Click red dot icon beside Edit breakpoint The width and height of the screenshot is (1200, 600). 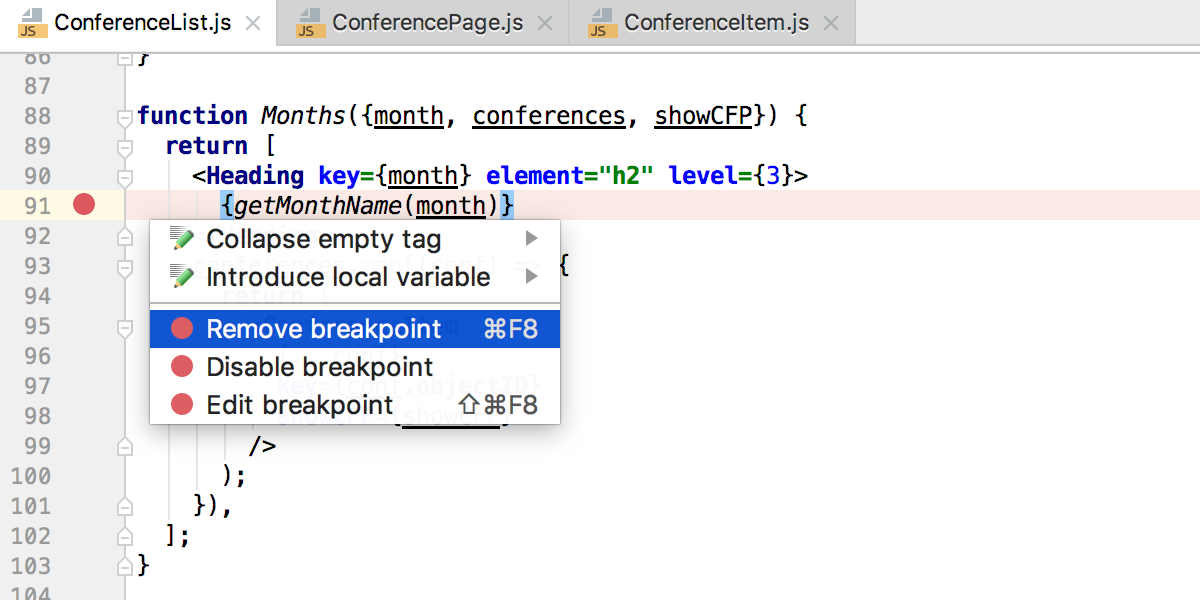point(182,405)
